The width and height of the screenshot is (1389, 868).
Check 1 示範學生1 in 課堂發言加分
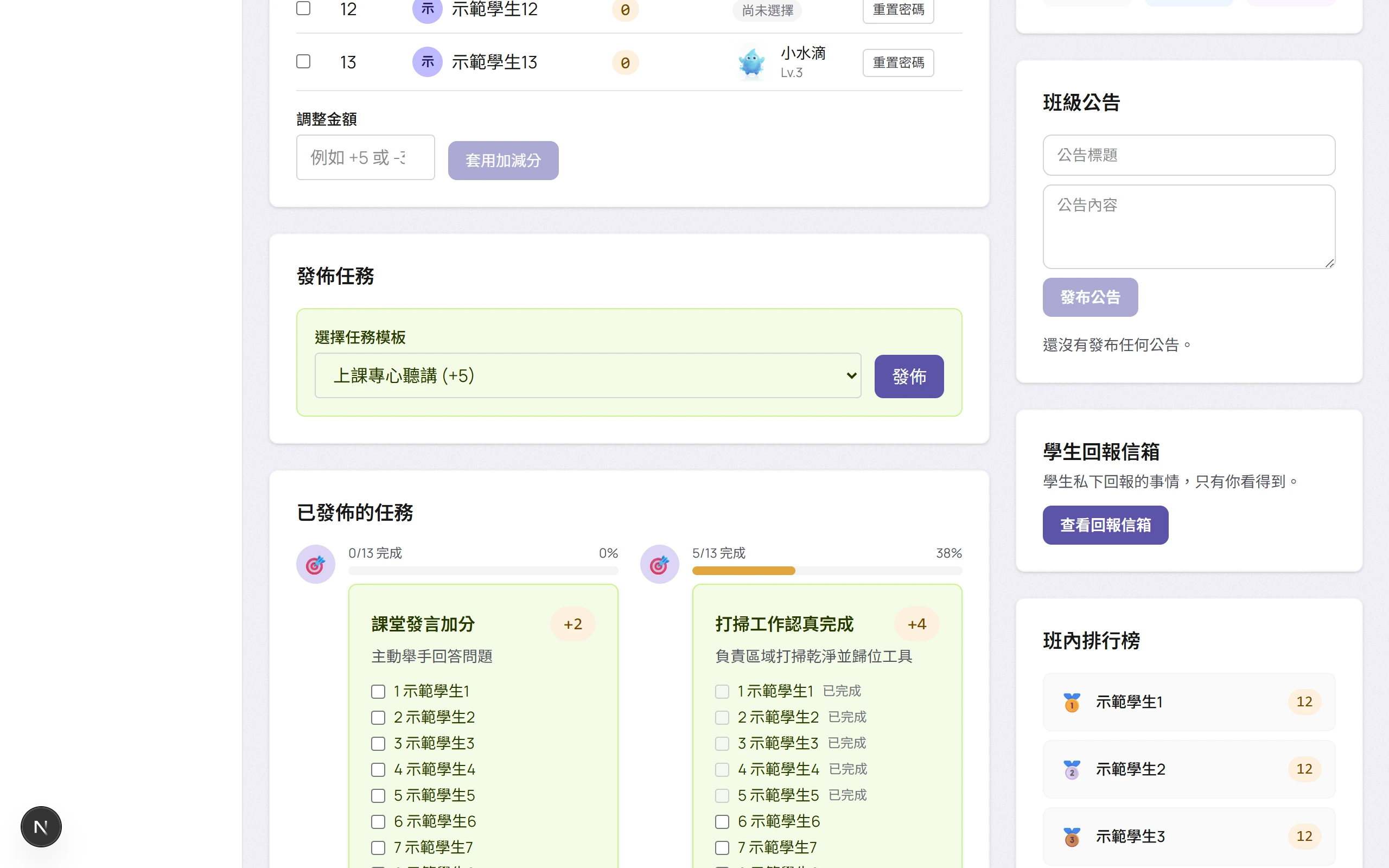pyautogui.click(x=378, y=692)
